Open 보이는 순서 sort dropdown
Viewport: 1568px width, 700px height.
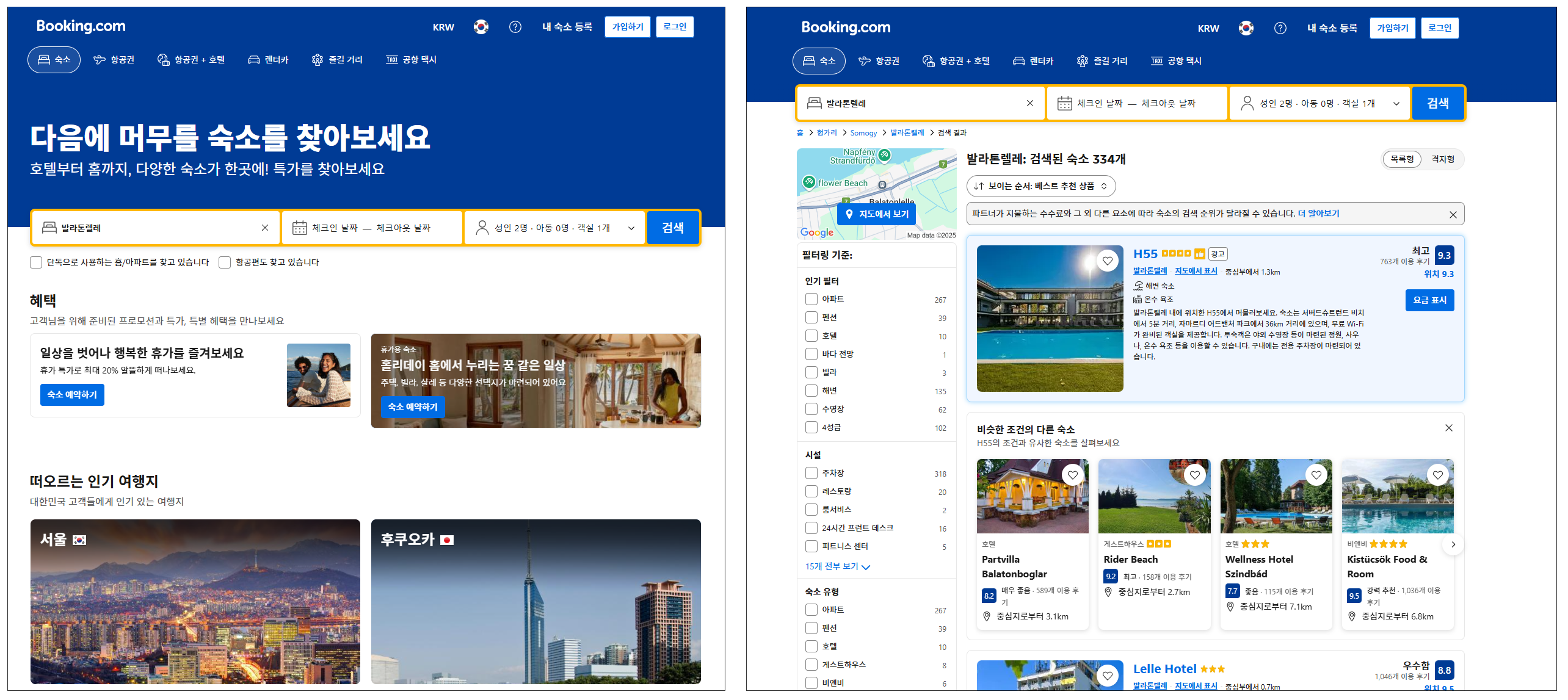tap(1040, 186)
